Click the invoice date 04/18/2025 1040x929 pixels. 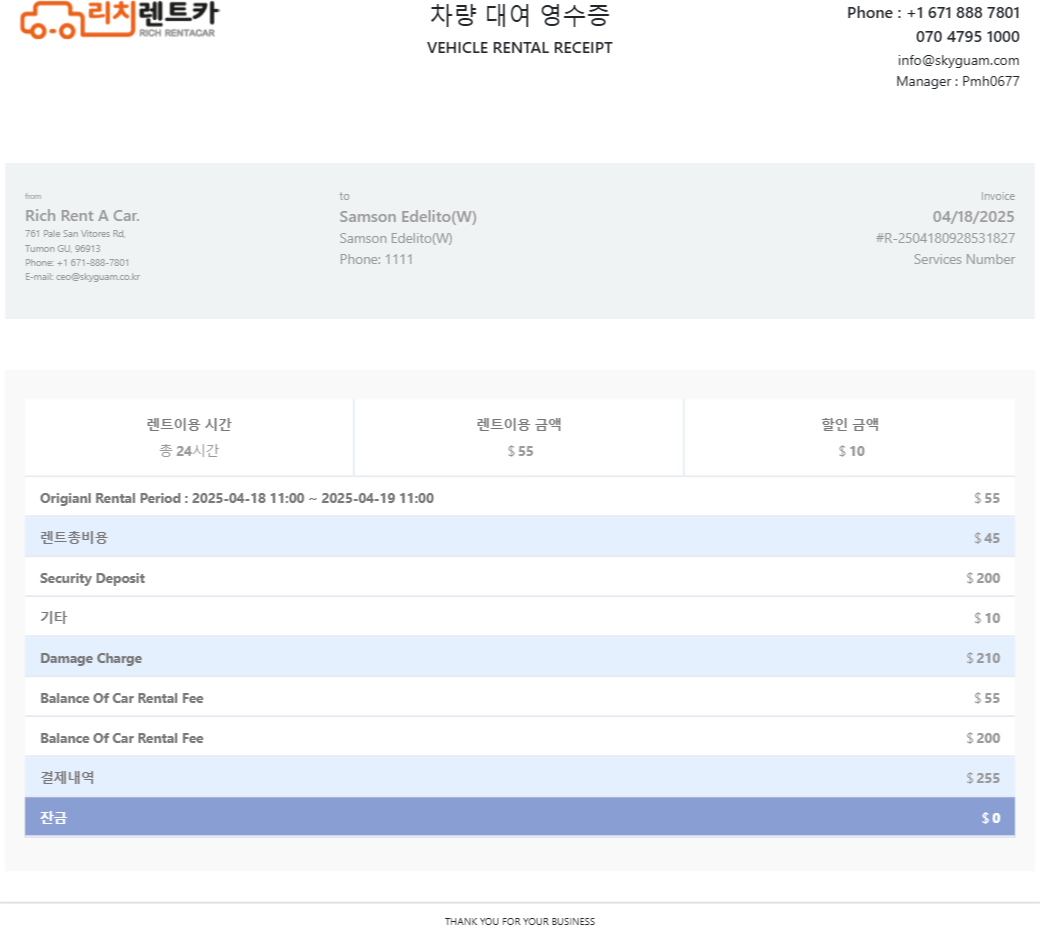pyautogui.click(x=973, y=217)
